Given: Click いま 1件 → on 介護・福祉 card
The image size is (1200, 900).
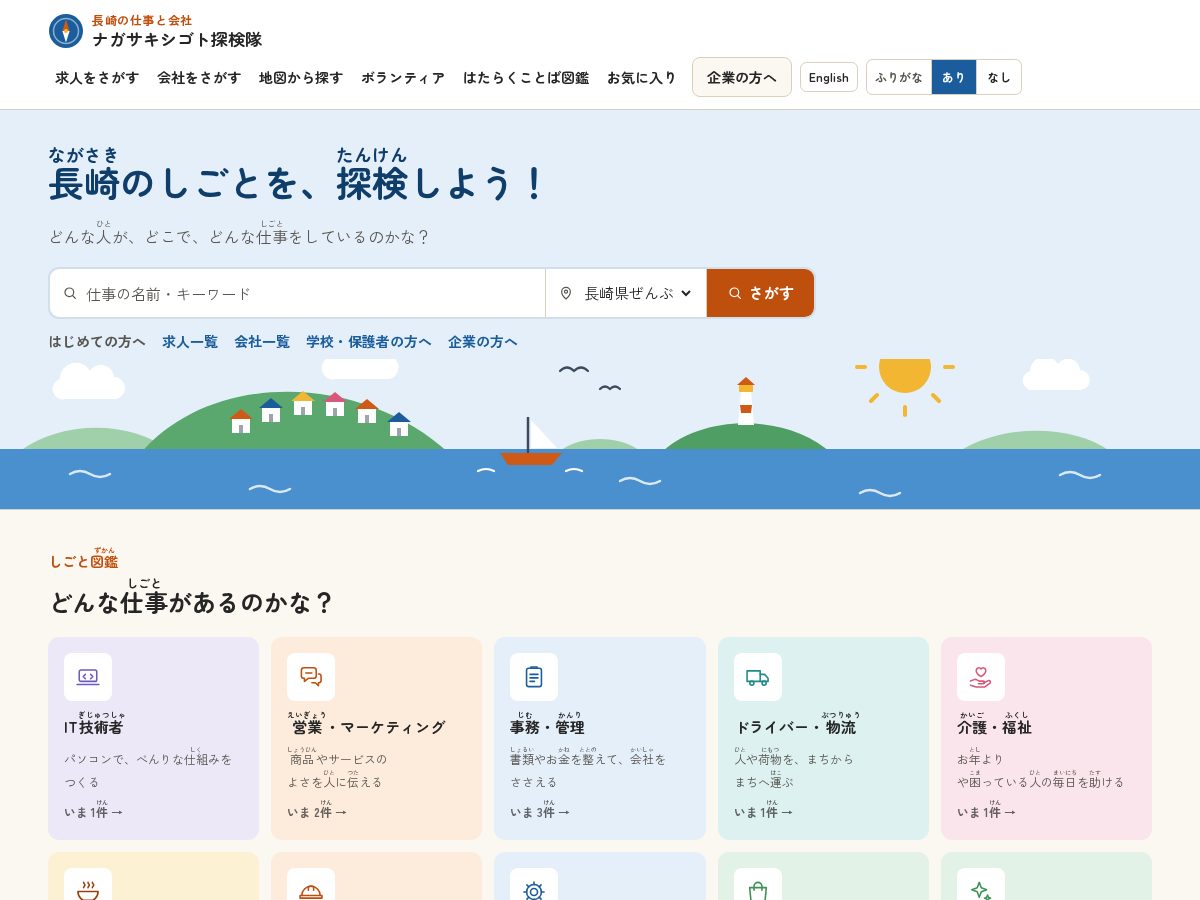Looking at the screenshot, I should pos(986,811).
